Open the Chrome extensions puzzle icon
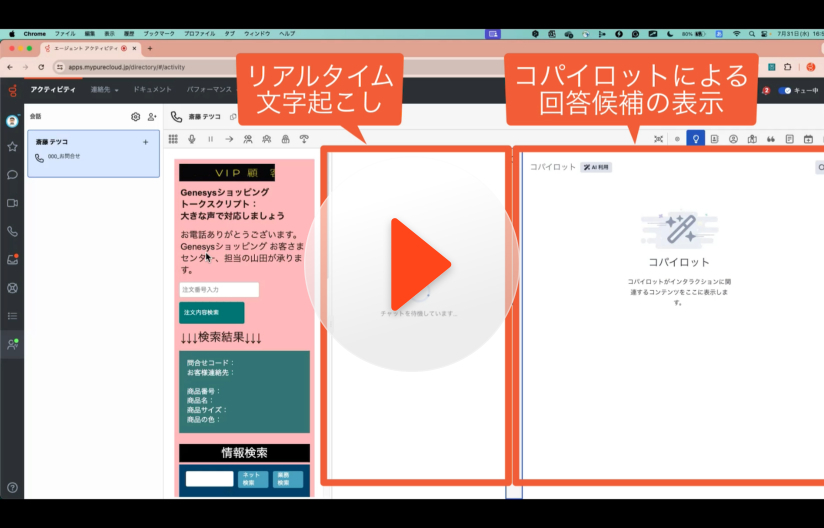 click(x=787, y=67)
